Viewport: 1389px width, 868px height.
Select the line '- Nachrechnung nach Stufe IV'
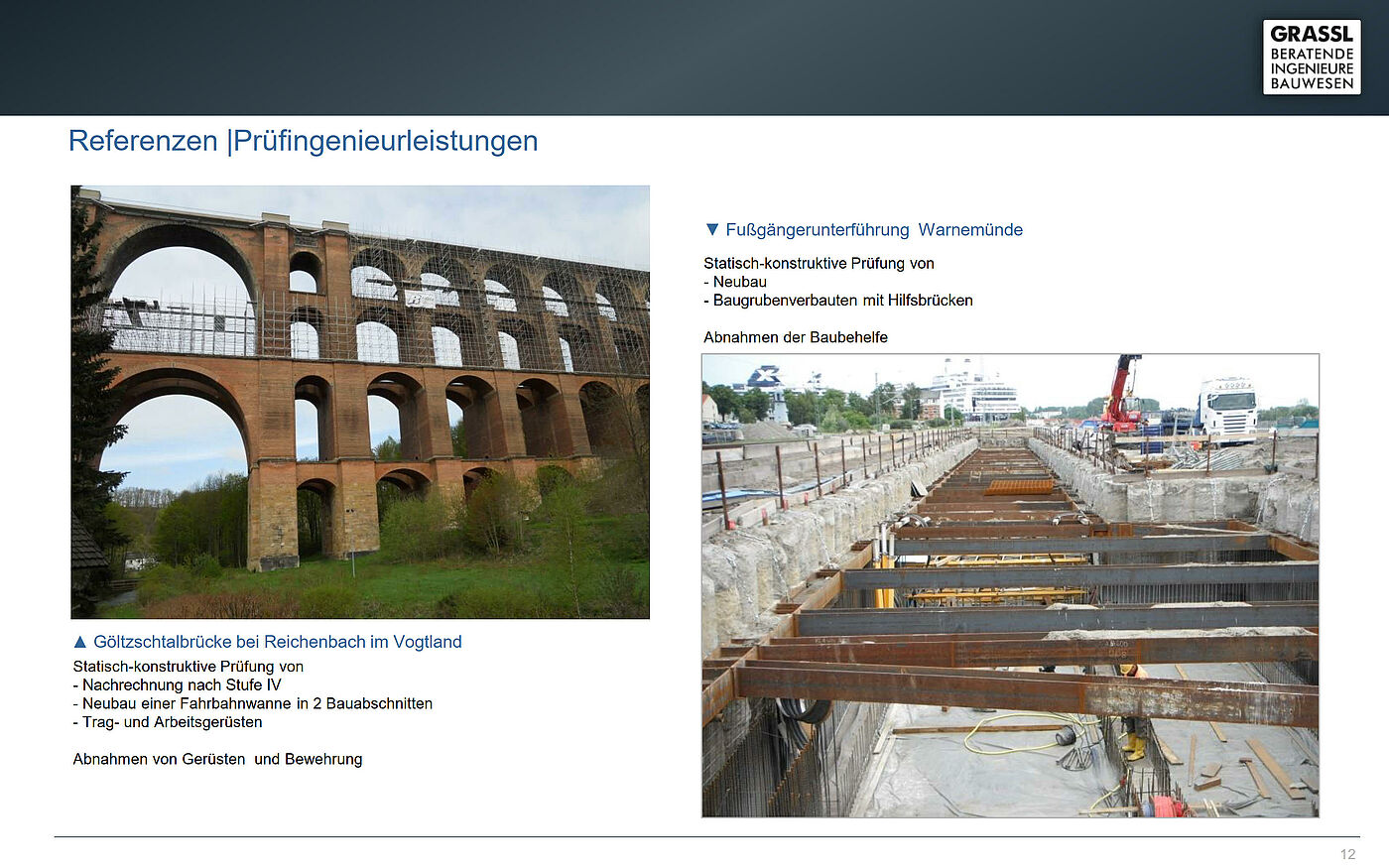point(177,685)
